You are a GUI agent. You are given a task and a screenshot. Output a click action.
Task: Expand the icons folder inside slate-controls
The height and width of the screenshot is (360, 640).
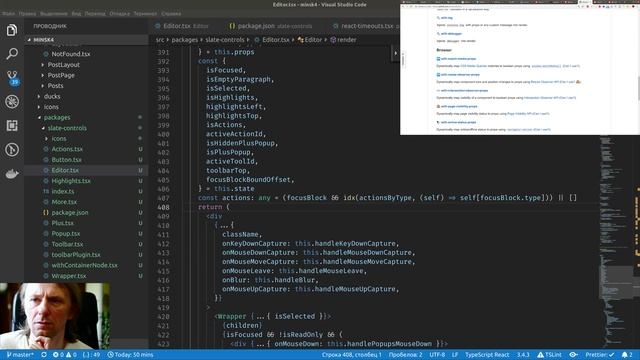click(59, 139)
